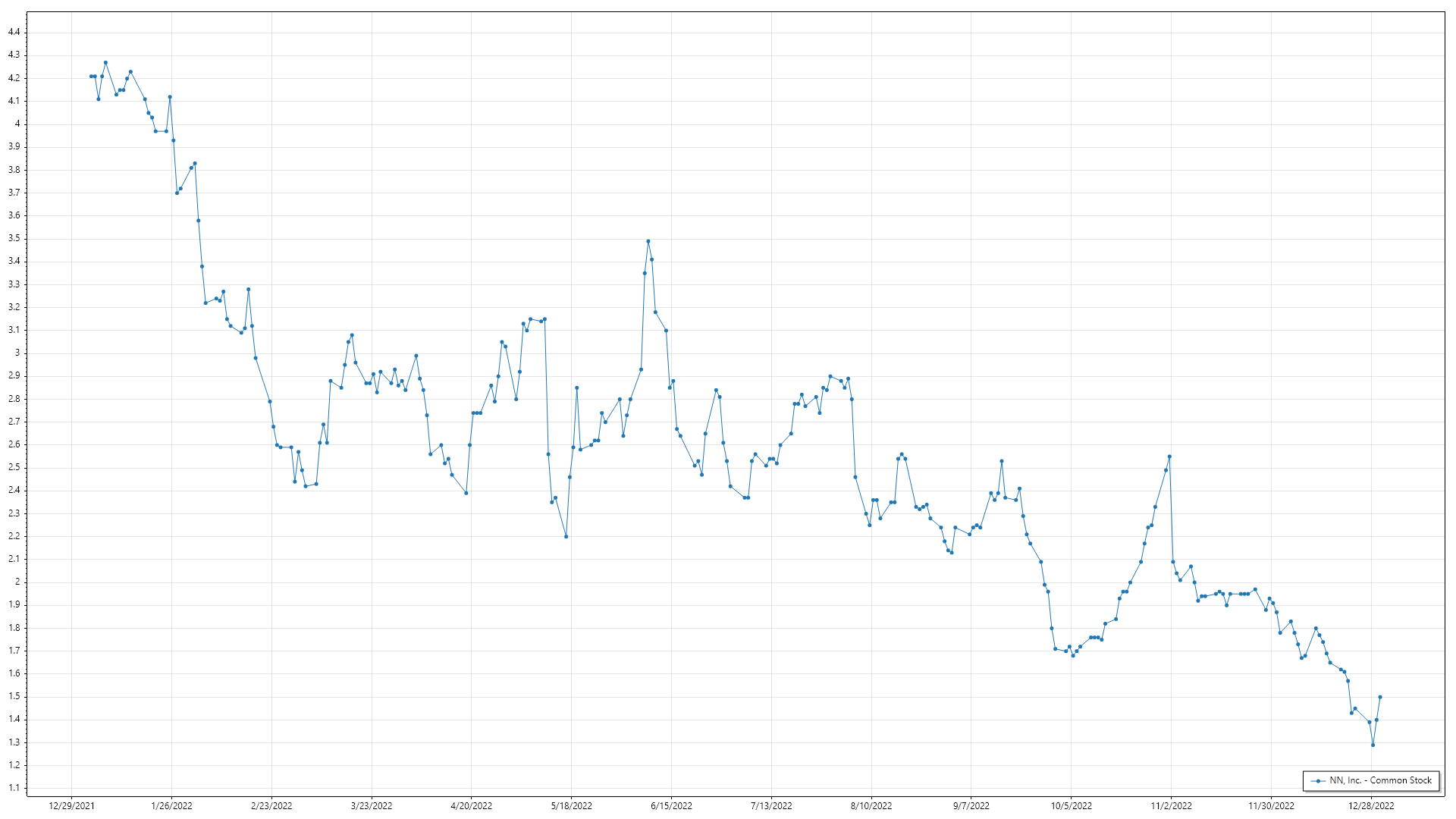Click the final data point at 1.5

pyautogui.click(x=1380, y=697)
